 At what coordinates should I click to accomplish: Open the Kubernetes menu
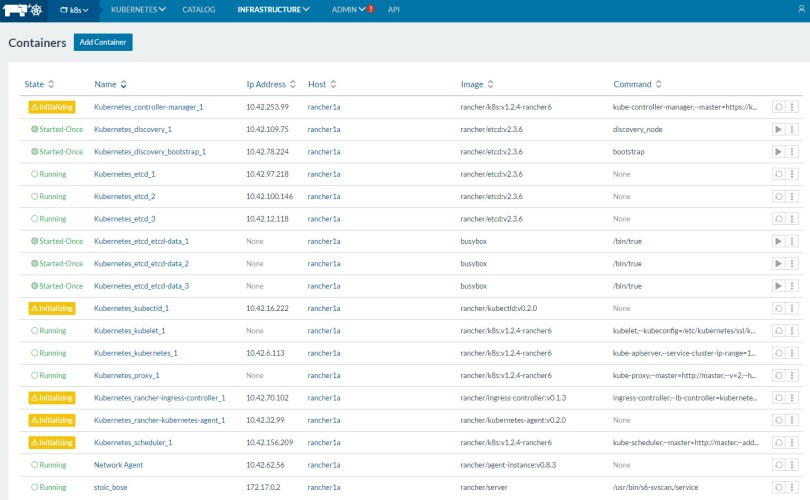(x=138, y=9)
